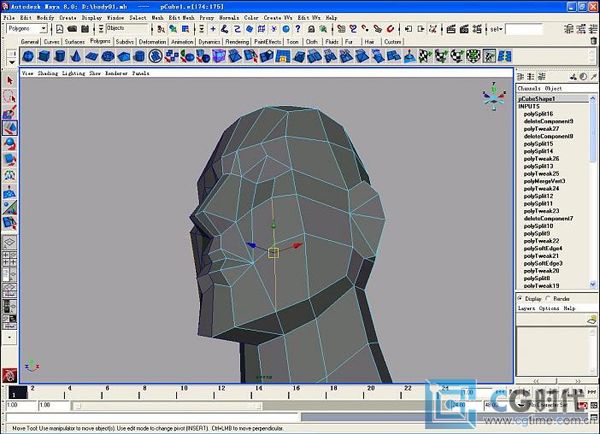Click the range start frame field
600x434 pixels.
(21, 405)
